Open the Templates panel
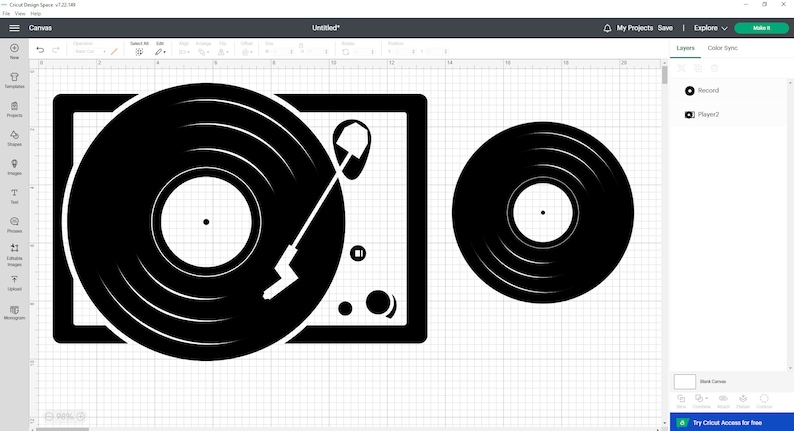The height and width of the screenshot is (431, 794). pos(14,81)
